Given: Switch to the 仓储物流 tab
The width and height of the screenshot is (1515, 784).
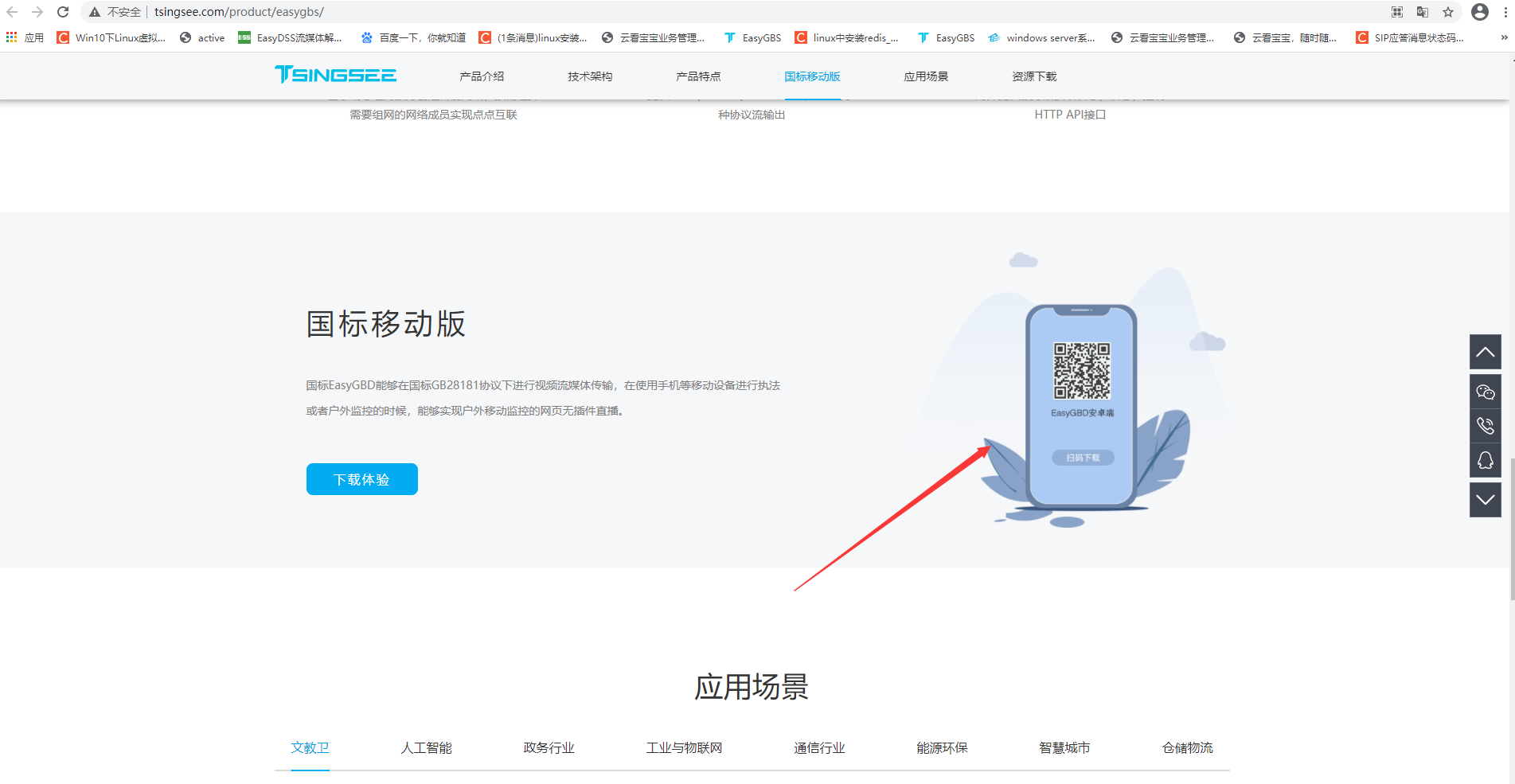Looking at the screenshot, I should click(1187, 747).
